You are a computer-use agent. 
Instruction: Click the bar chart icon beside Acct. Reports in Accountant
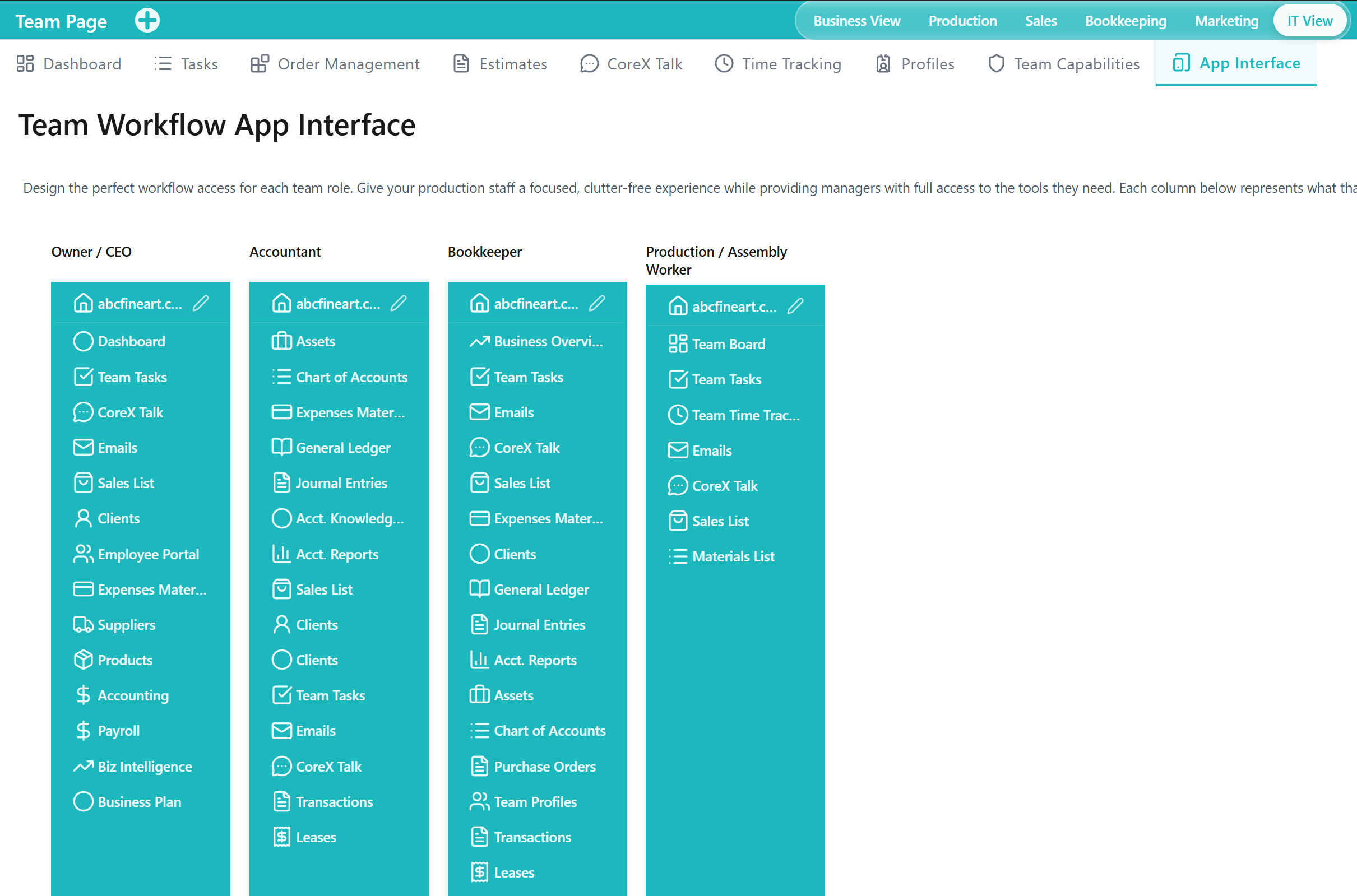click(x=281, y=554)
